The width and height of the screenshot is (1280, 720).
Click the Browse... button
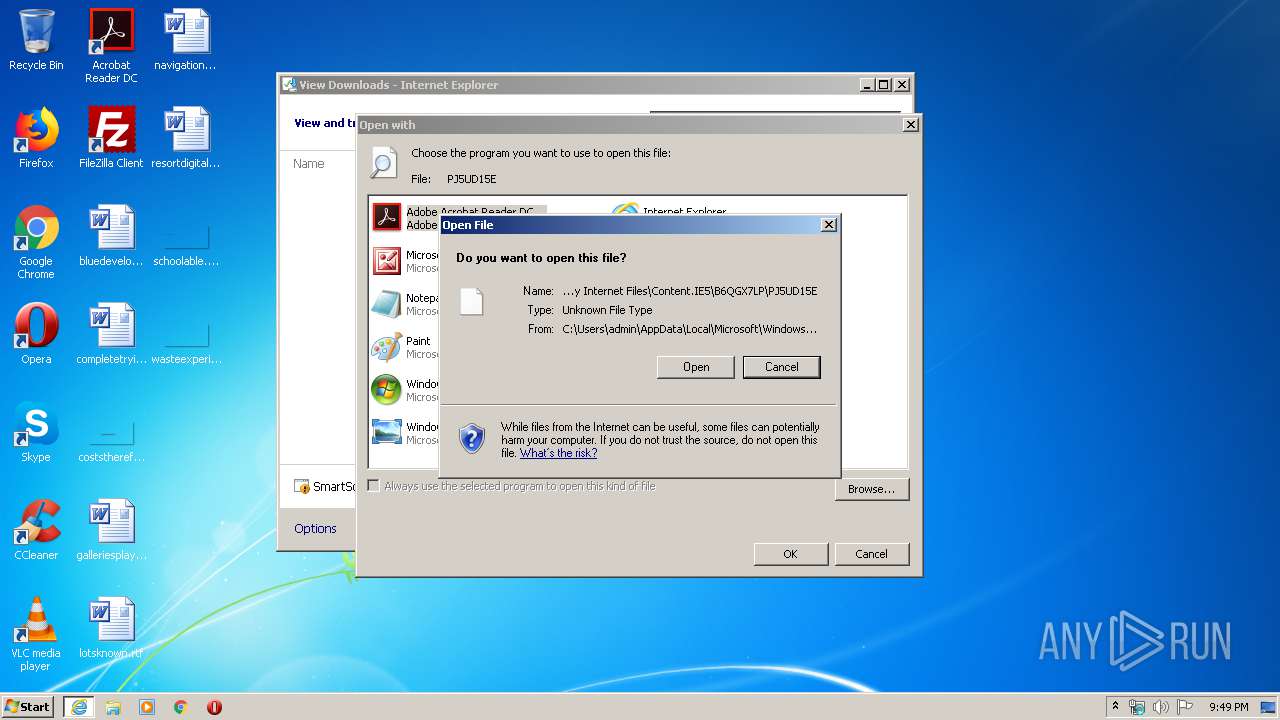click(x=871, y=489)
